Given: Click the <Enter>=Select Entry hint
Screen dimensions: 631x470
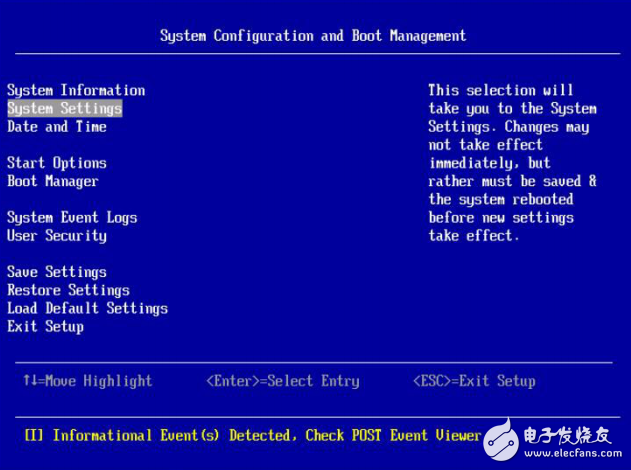Looking at the screenshot, I should (282, 381).
